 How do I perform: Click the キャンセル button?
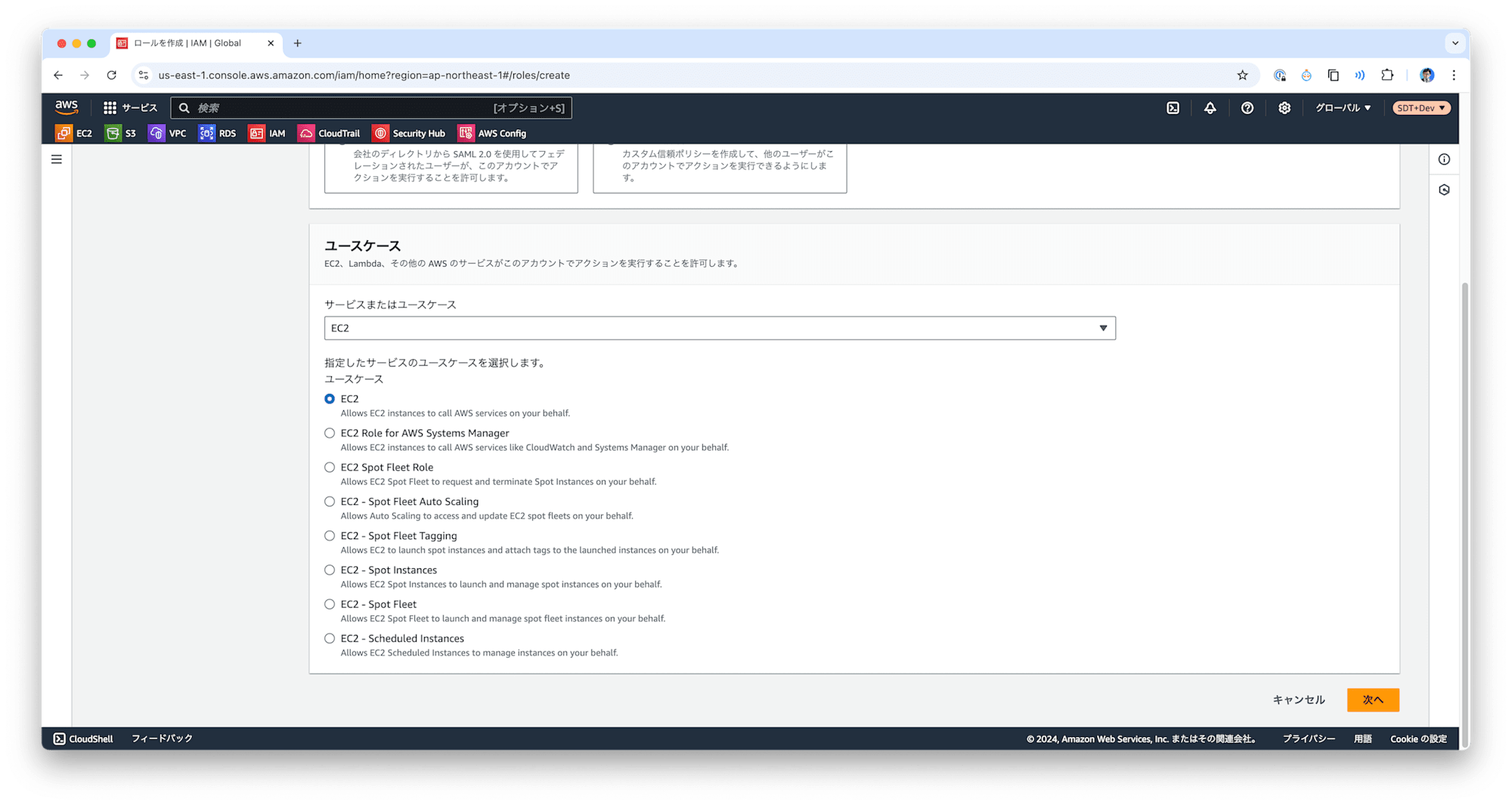1298,700
